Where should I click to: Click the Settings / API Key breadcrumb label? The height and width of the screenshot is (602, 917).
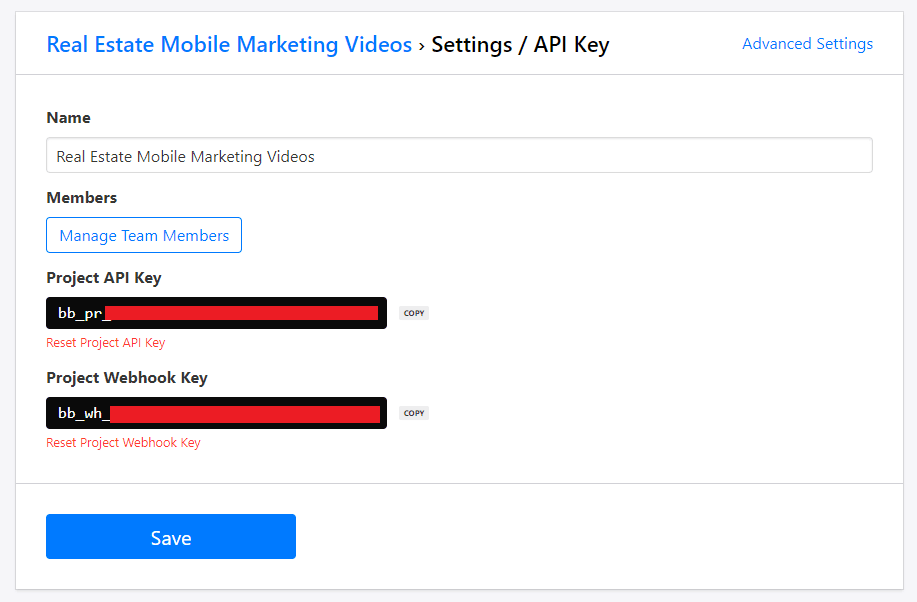[x=520, y=44]
